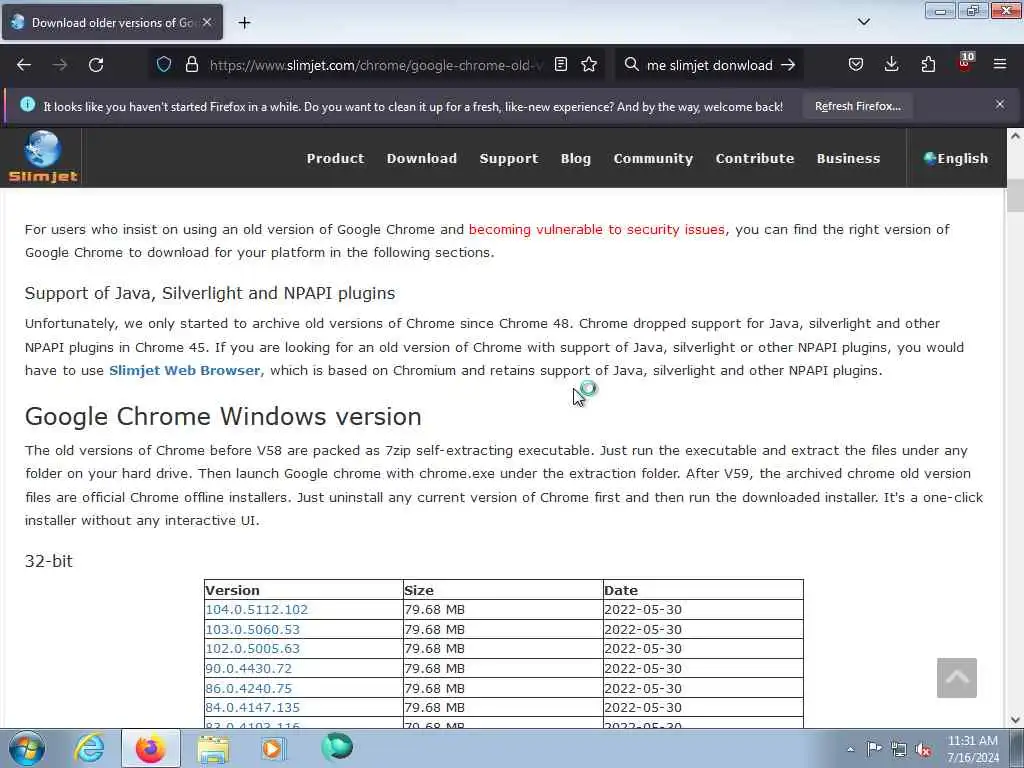Click the Refresh Firefox button

857,106
